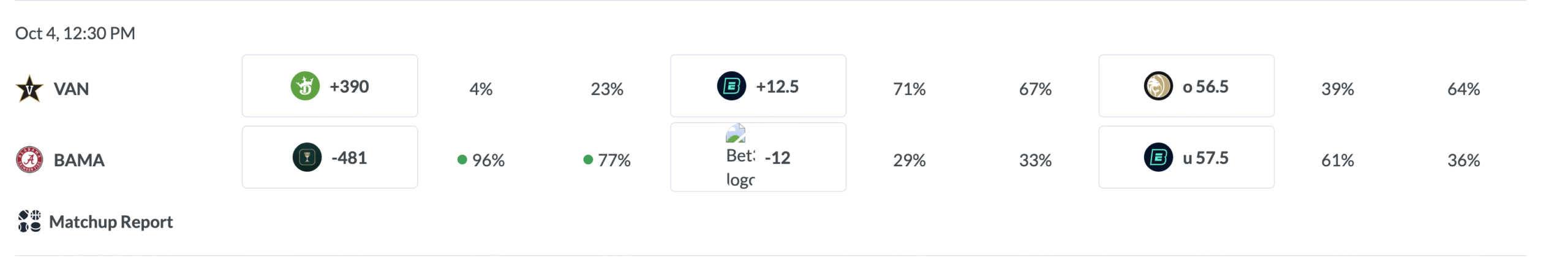The image size is (1568, 257).
Task: Click the broken Bet logo image
Action: 736,134
